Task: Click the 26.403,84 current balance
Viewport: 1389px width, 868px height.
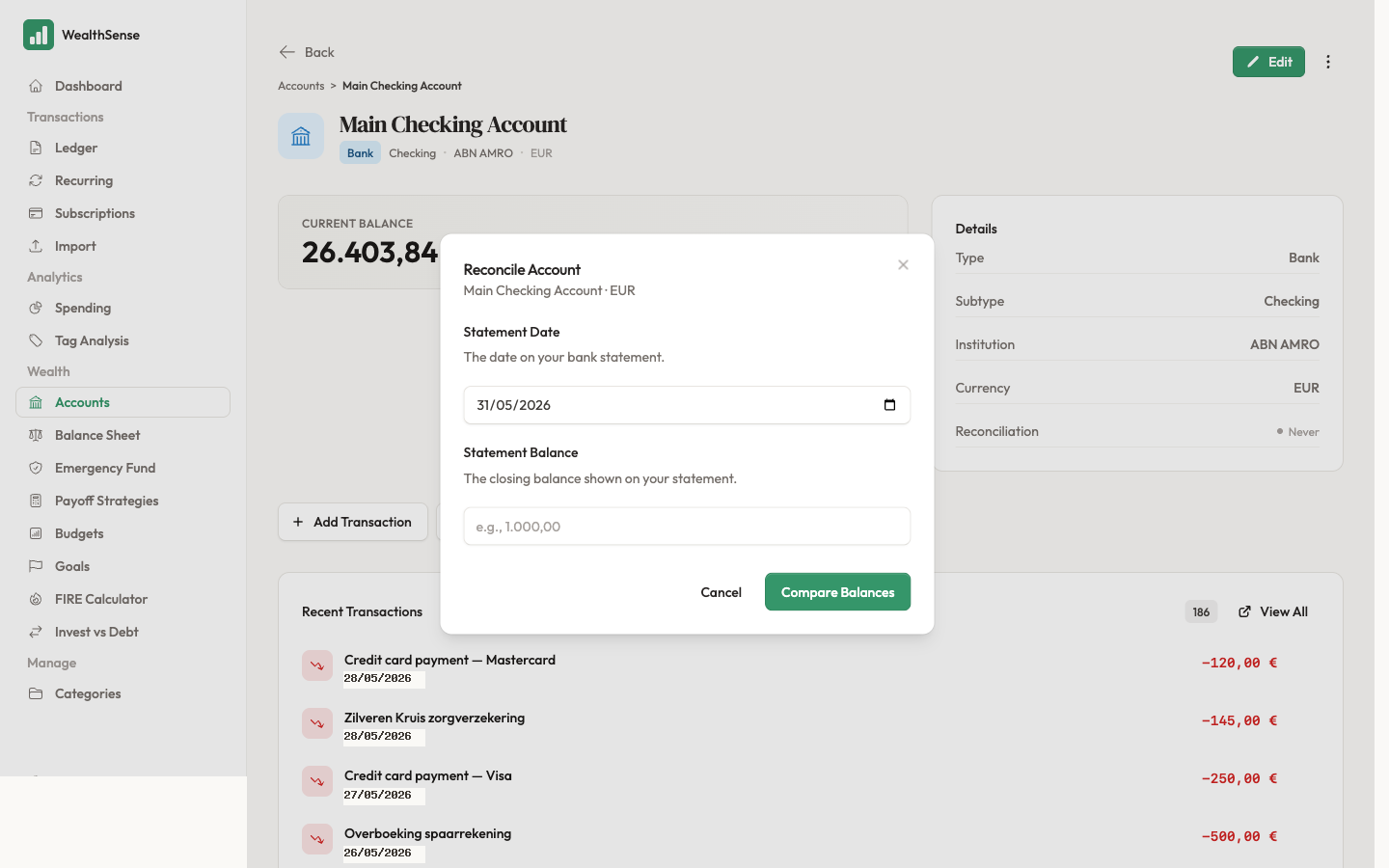Action: pos(370,253)
